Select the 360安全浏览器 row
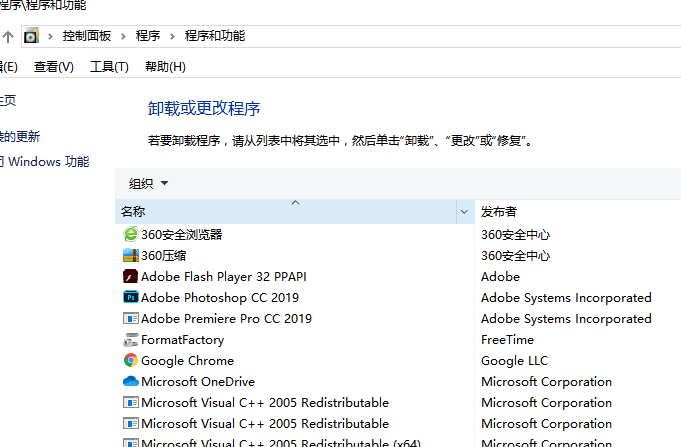Viewport: 681px width, 447px height. pos(182,235)
